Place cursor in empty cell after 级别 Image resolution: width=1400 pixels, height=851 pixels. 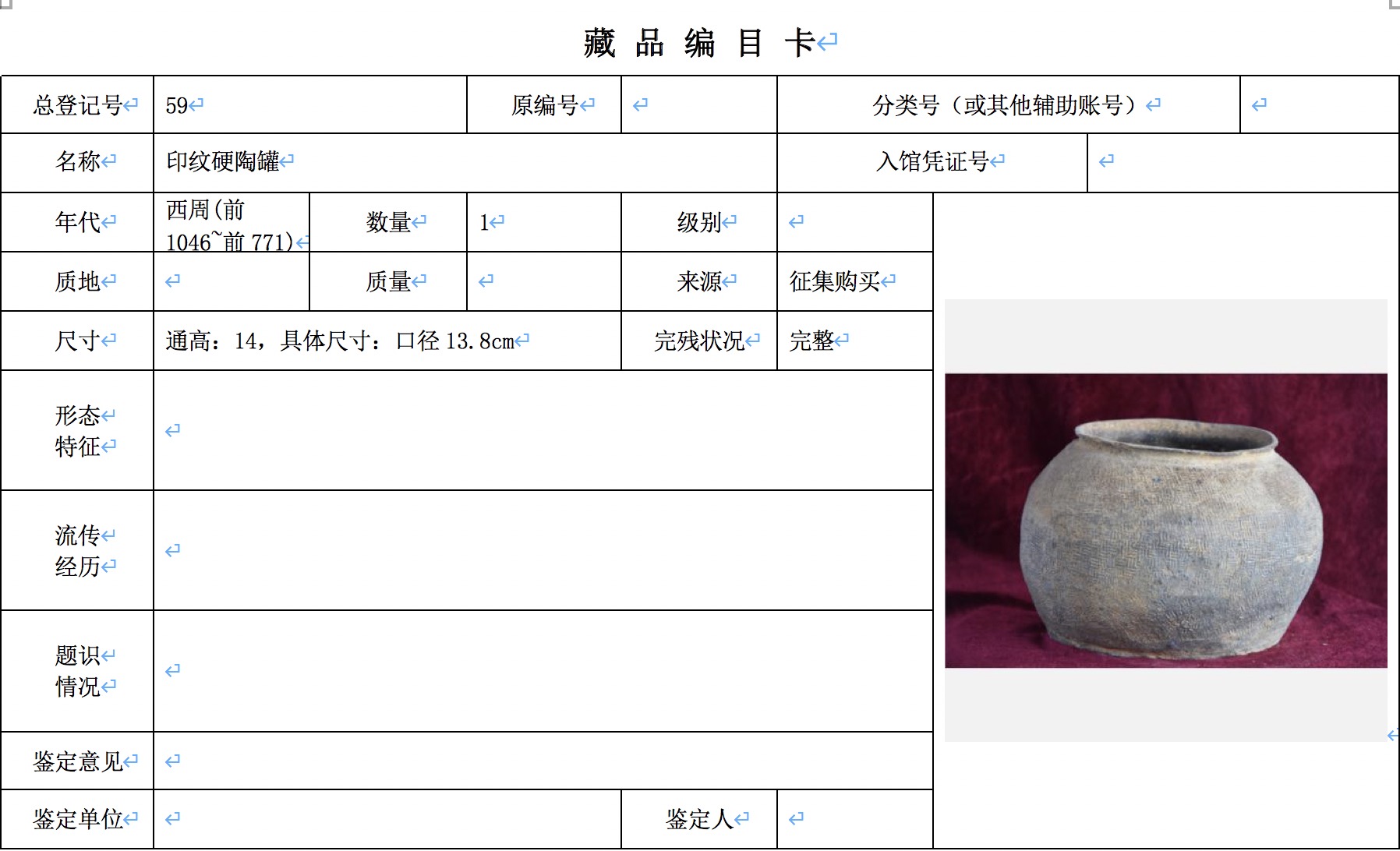pyautogui.click(x=855, y=222)
